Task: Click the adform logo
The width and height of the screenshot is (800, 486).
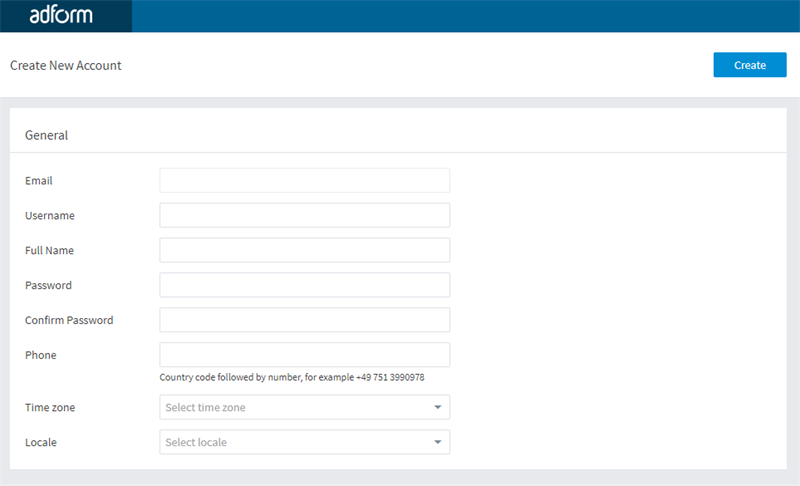Action: [61, 15]
